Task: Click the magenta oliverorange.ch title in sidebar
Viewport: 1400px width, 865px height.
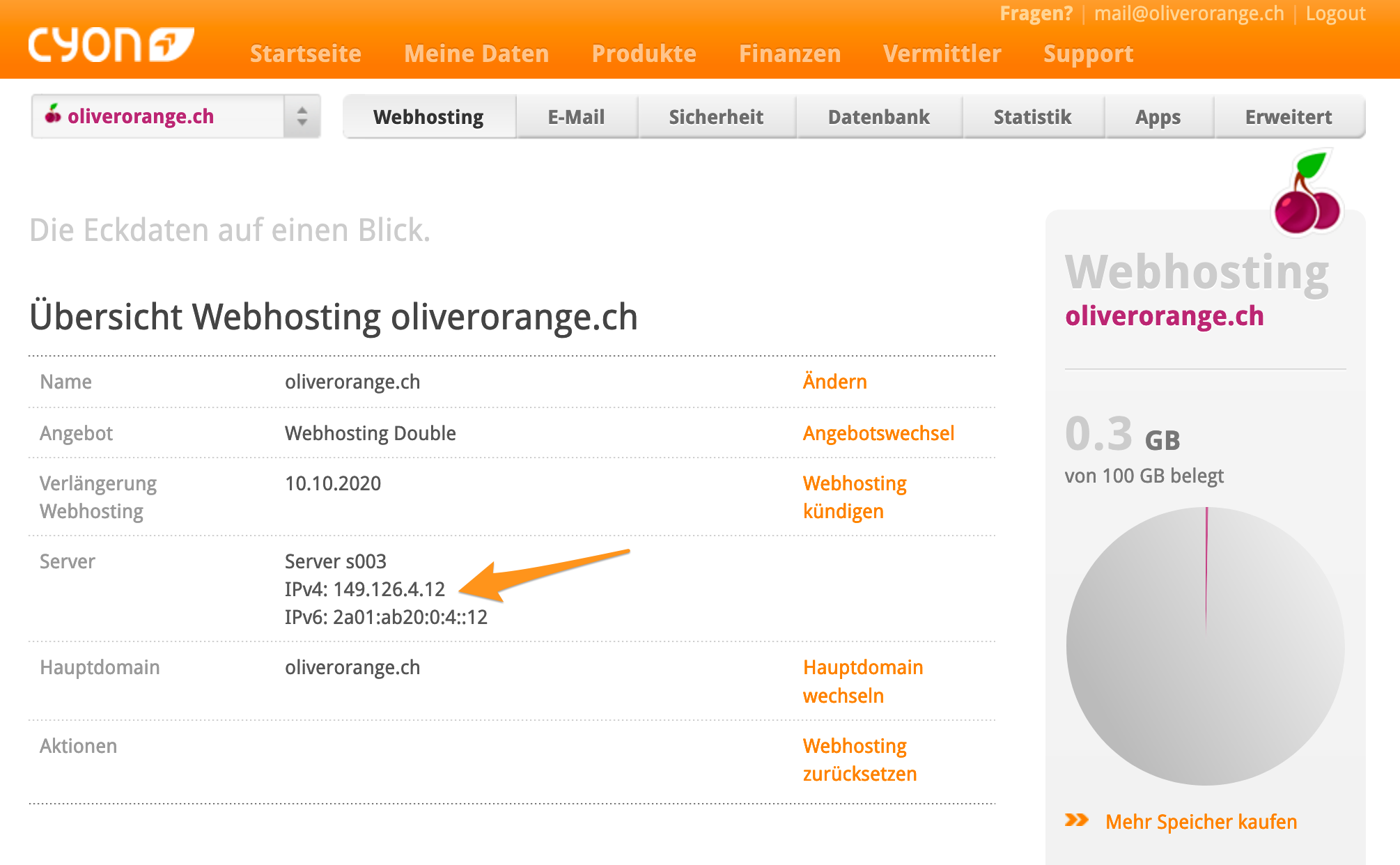Action: pyautogui.click(x=1164, y=315)
